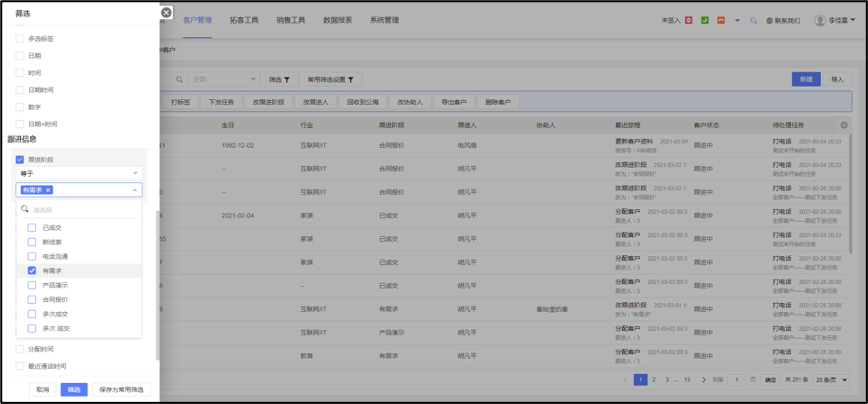Switch to 拓客工具 tab
The height and width of the screenshot is (404, 868).
point(244,20)
